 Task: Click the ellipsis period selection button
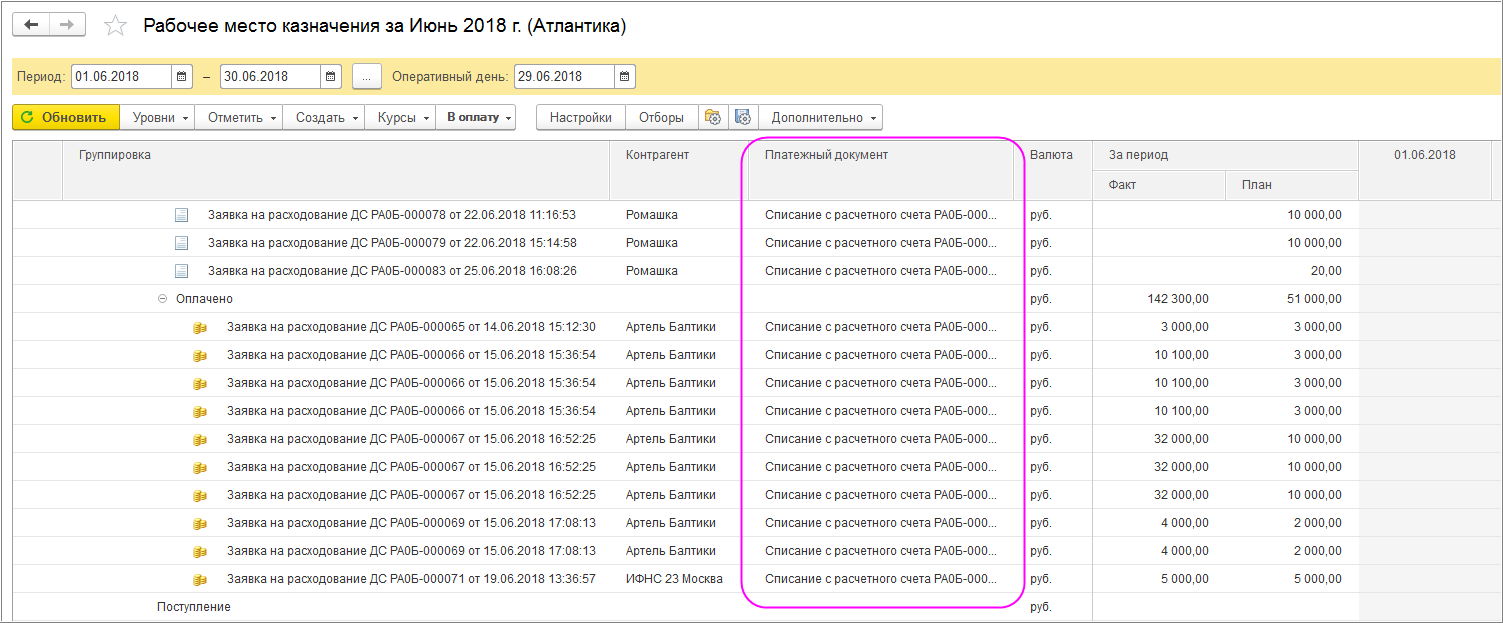pos(367,77)
